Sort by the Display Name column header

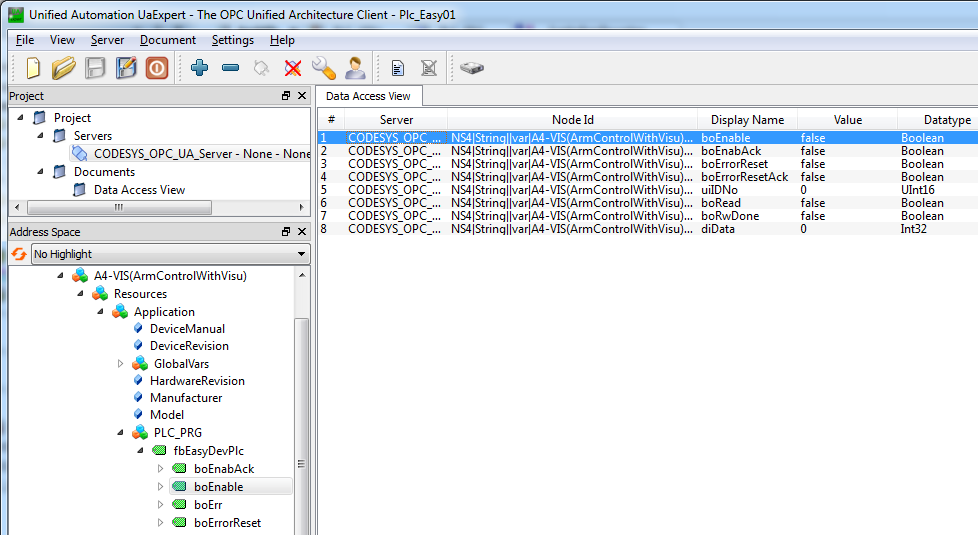(747, 120)
